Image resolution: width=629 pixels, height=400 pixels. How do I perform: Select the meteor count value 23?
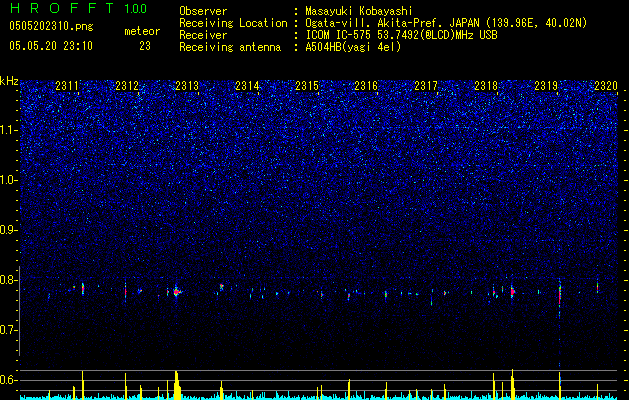[145, 46]
